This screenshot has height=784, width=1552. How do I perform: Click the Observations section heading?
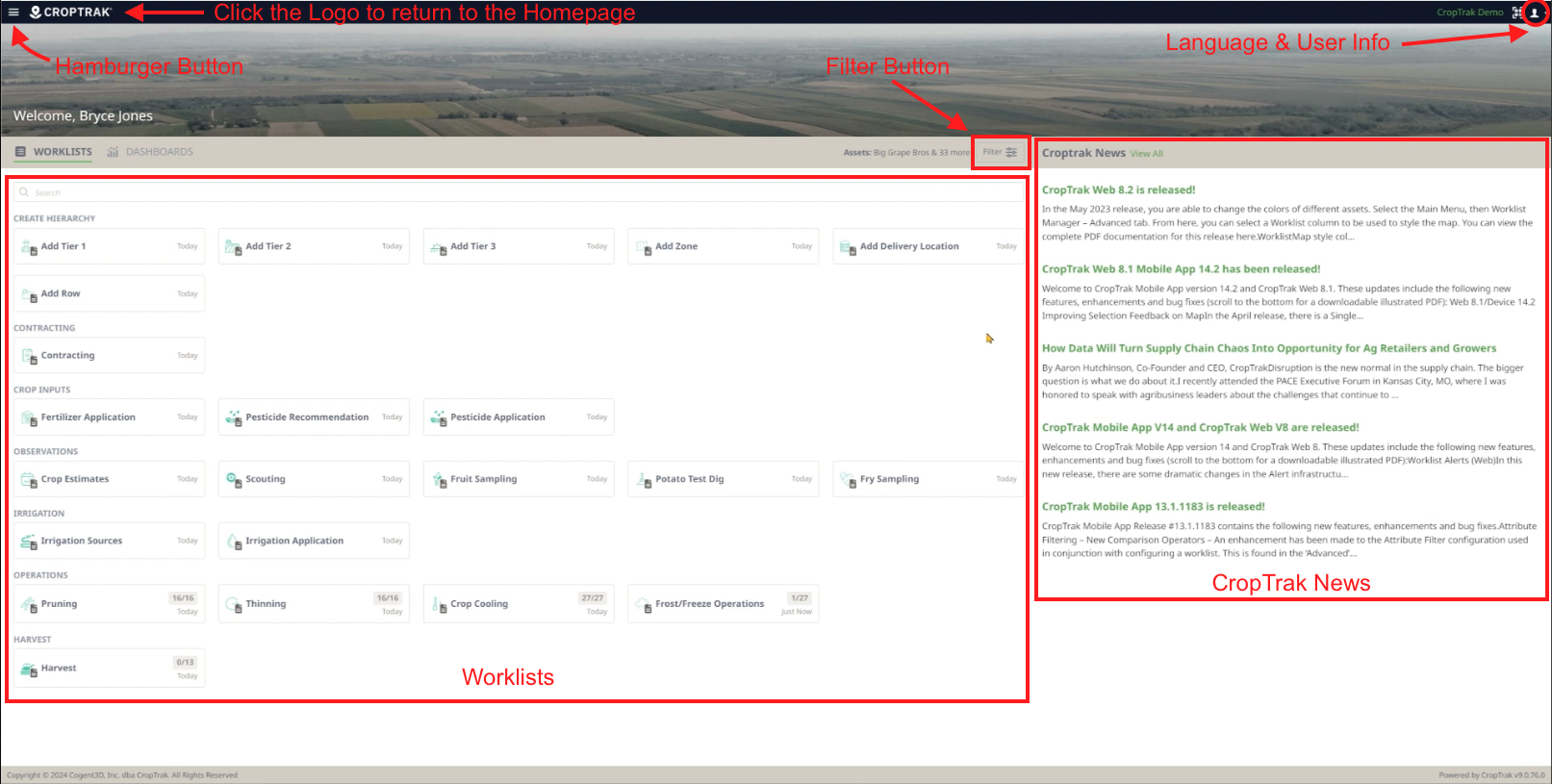[45, 451]
